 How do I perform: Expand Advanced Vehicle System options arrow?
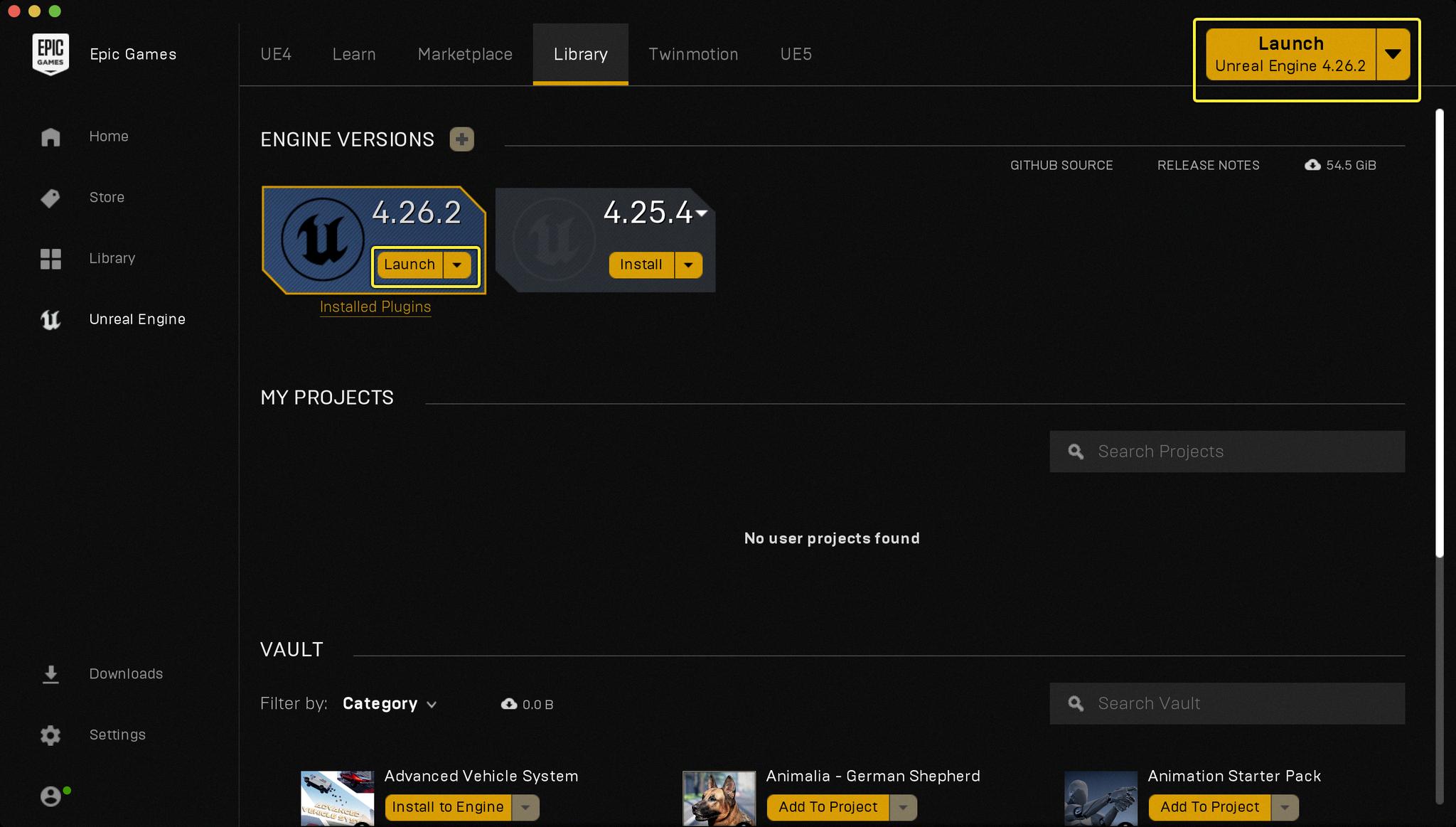click(x=525, y=808)
